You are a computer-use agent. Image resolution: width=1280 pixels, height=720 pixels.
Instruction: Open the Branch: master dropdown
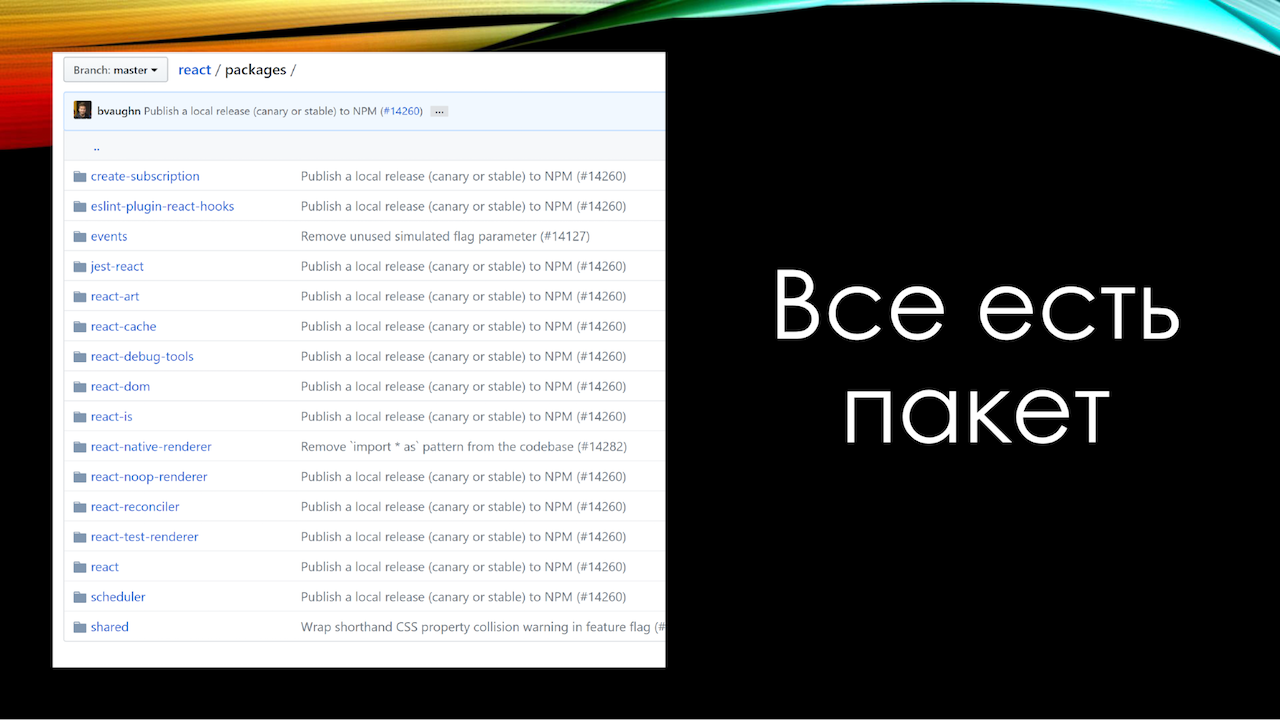(115, 70)
